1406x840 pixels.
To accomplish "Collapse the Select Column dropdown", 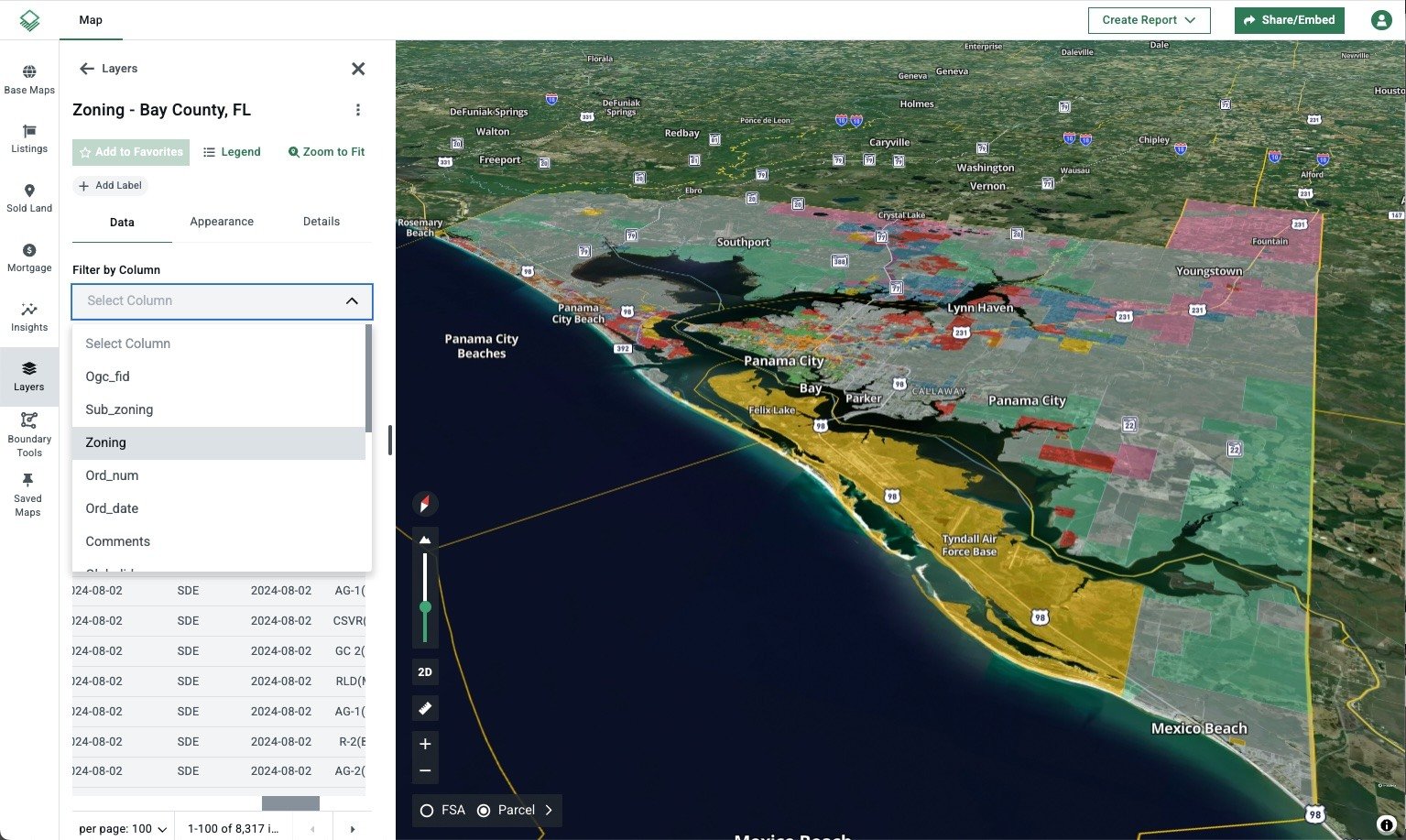I will tap(352, 300).
